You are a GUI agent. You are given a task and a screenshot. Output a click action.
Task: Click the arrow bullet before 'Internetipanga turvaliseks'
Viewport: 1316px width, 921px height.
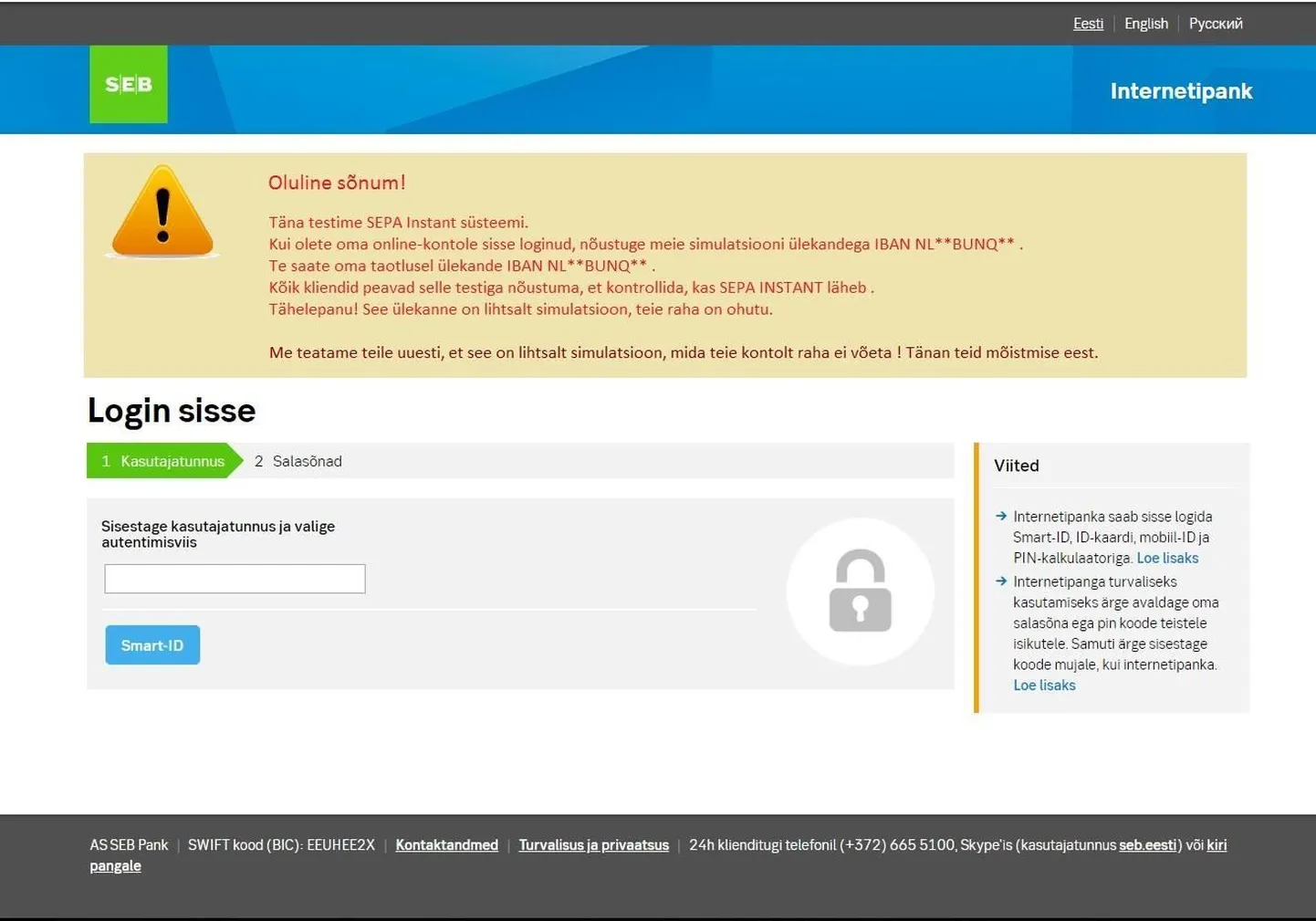pyautogui.click(x=1001, y=581)
